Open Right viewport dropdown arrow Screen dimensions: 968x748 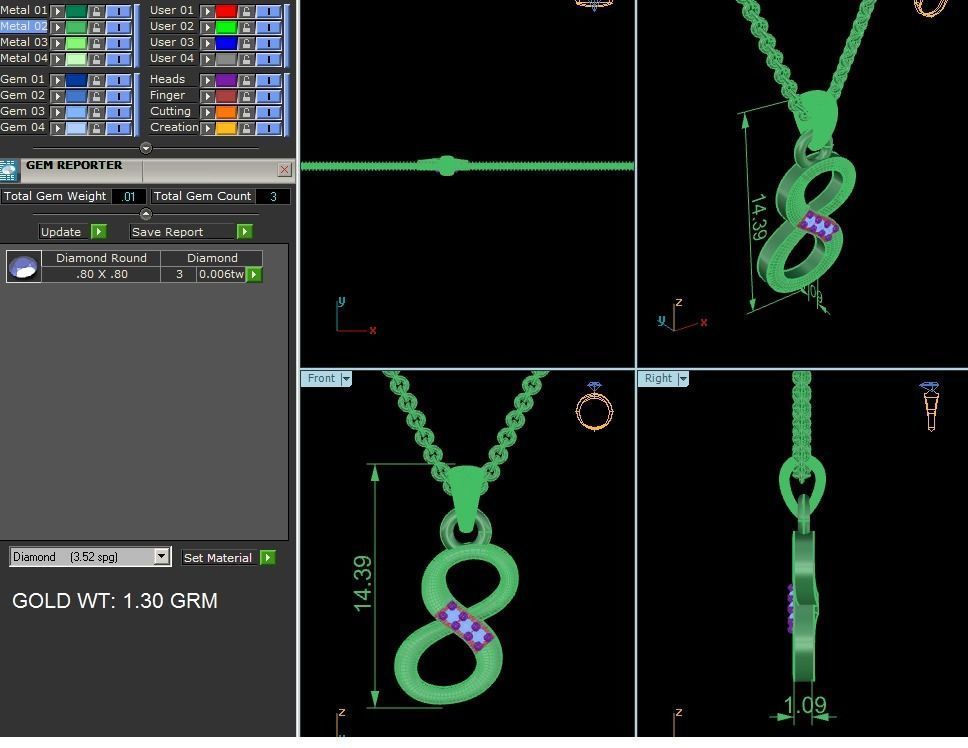click(x=682, y=378)
